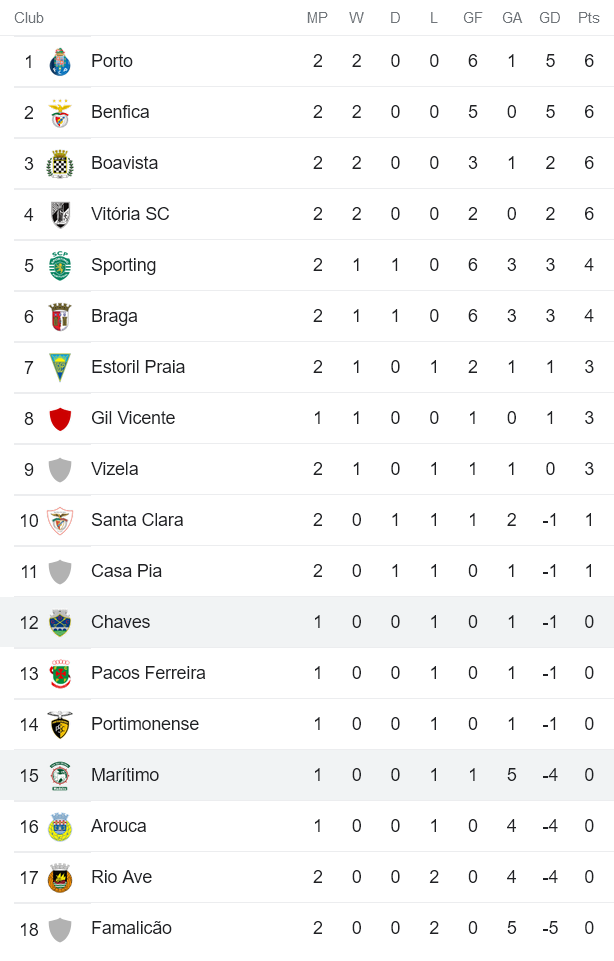The height and width of the screenshot is (961, 614).
Task: Click the Benfica club crest icon
Action: (x=60, y=112)
